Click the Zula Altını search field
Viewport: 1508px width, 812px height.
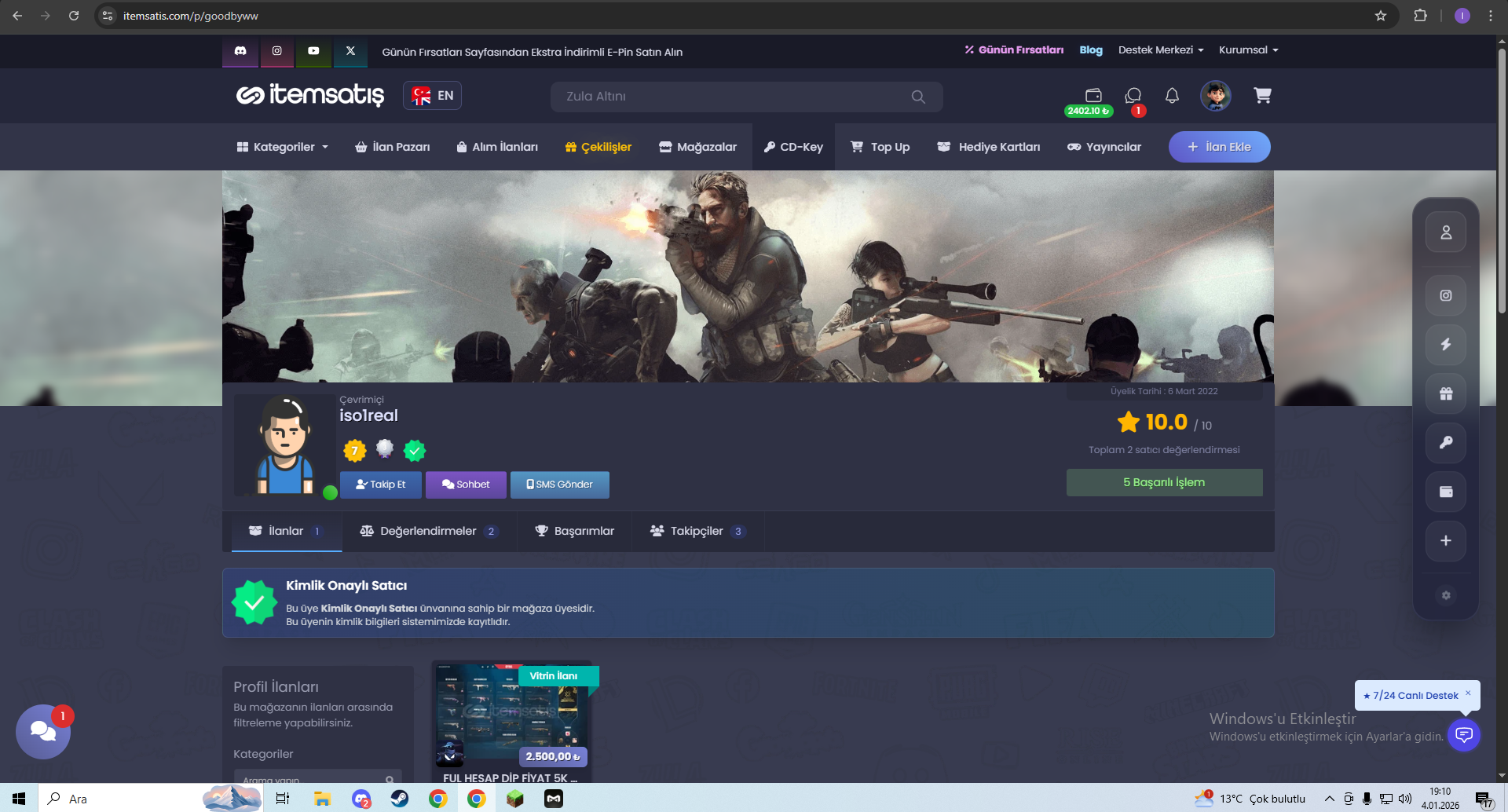[x=746, y=97]
